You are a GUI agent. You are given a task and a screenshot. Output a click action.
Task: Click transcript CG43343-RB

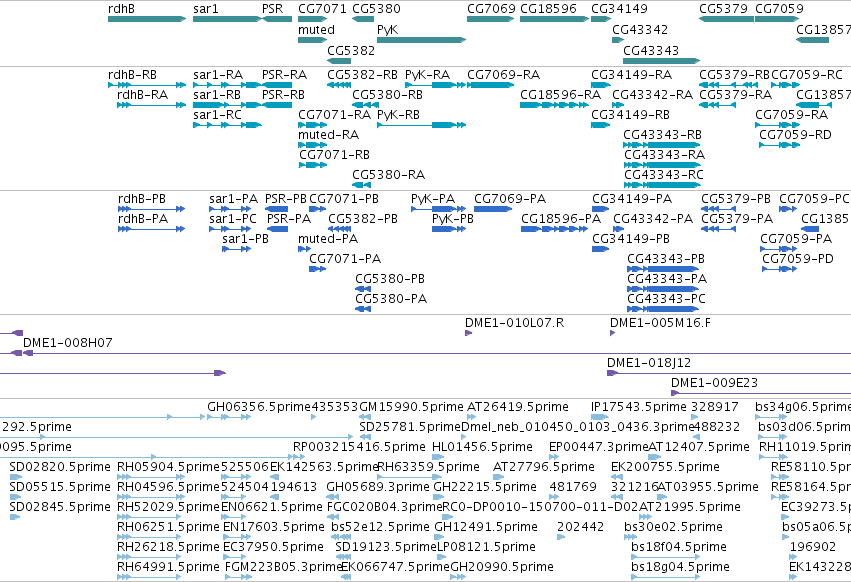(662, 146)
